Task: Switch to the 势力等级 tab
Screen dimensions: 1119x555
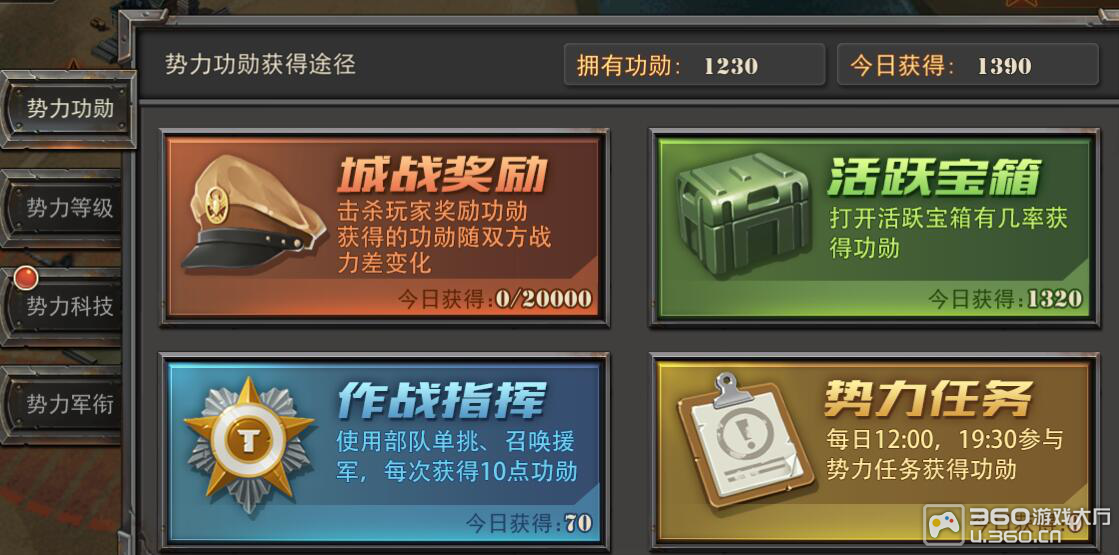Action: (x=69, y=208)
